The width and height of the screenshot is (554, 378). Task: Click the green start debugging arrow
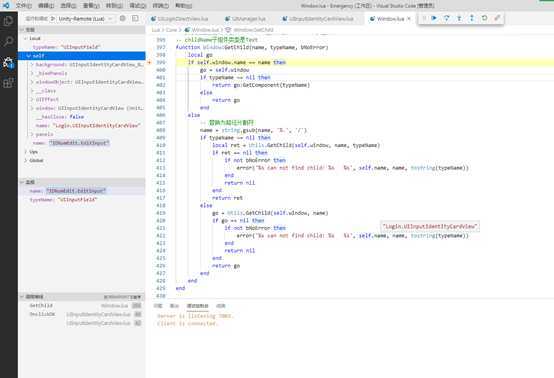point(53,18)
